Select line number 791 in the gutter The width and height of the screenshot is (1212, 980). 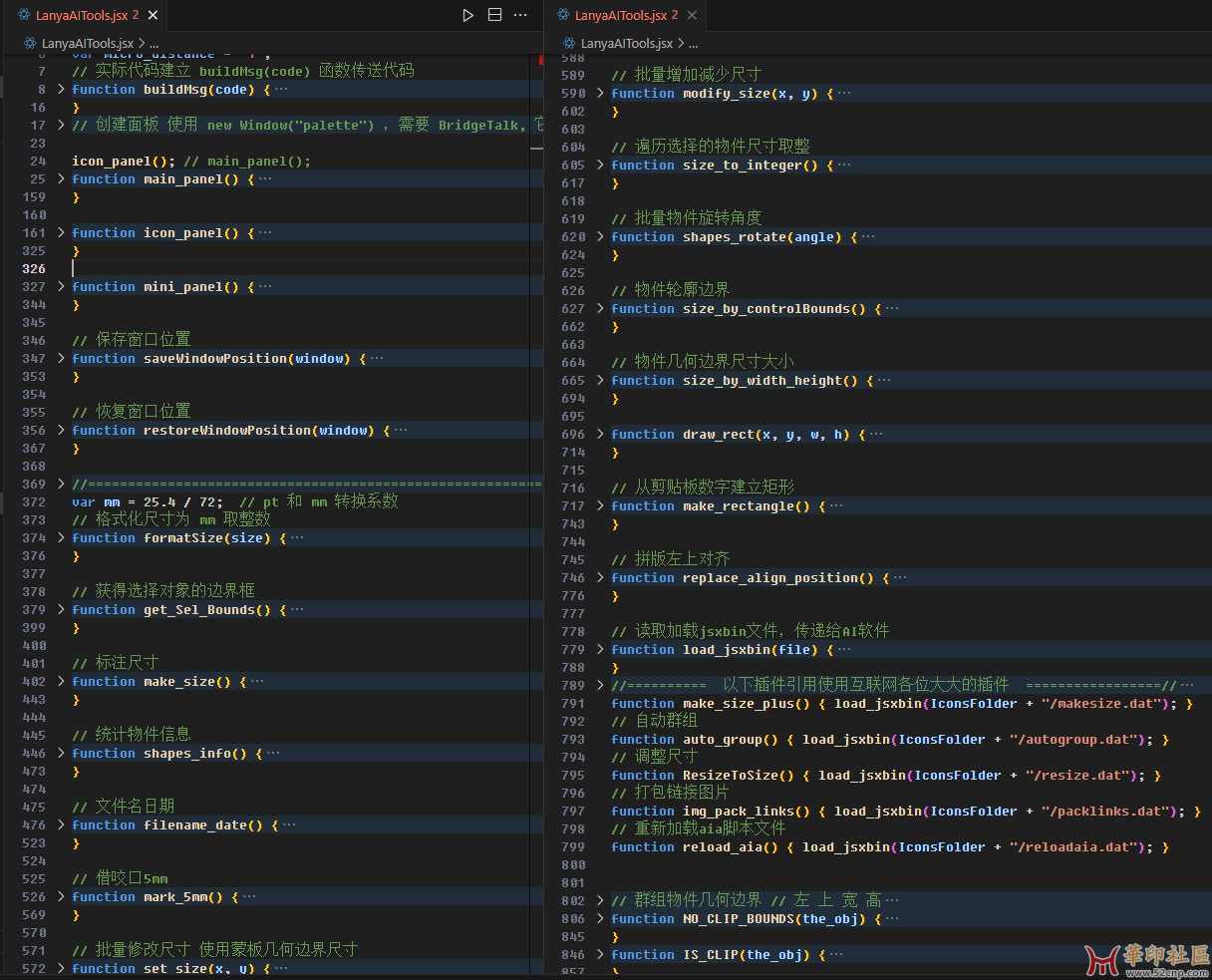coord(573,704)
